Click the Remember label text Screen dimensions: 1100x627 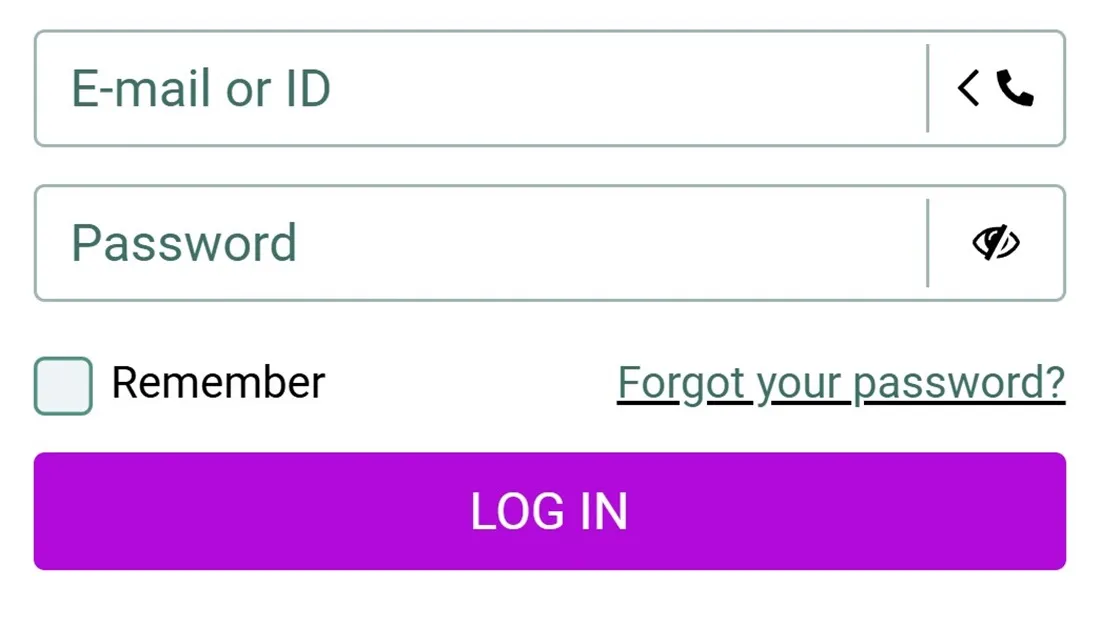pos(218,383)
